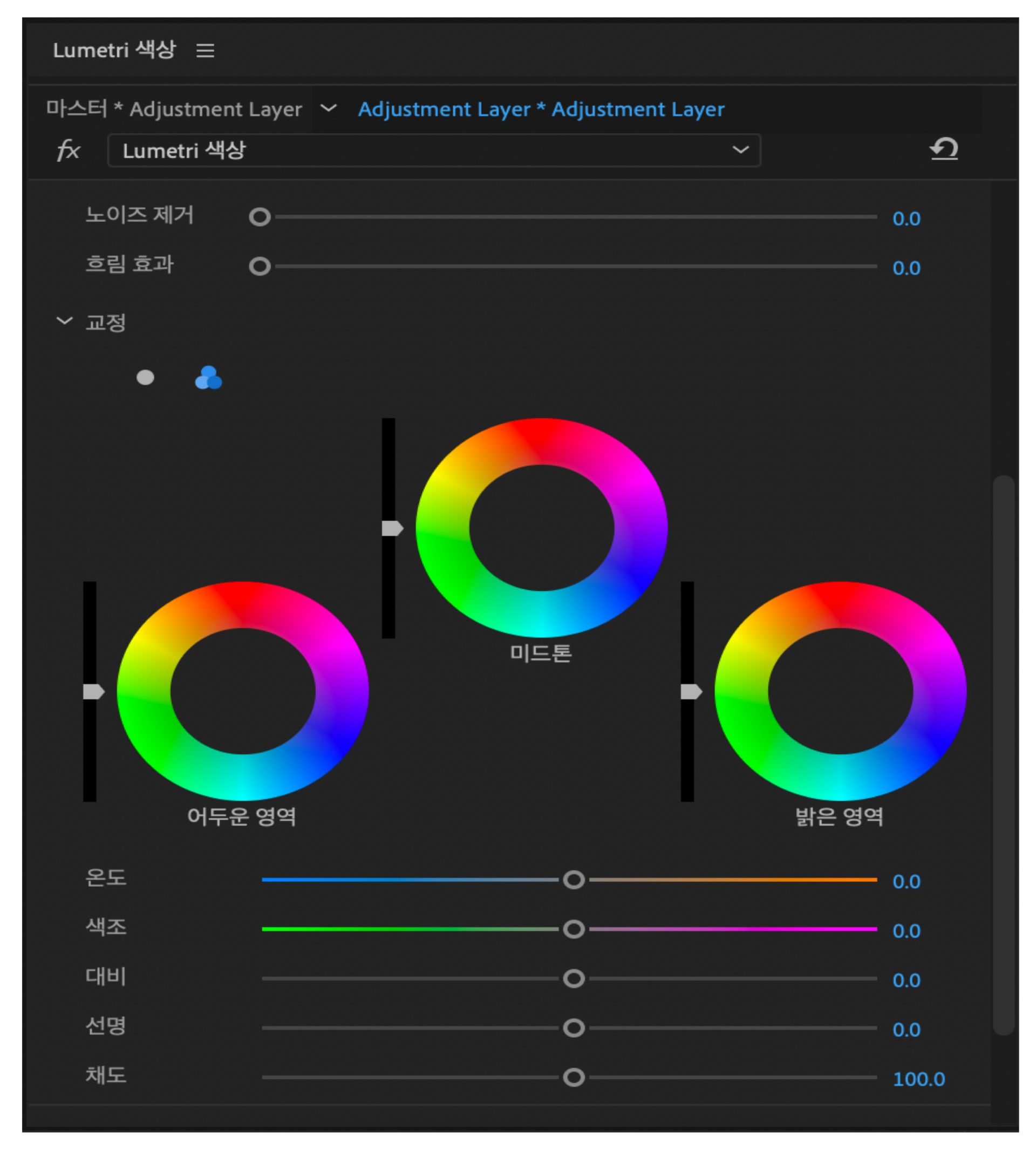Open the Lumetri 색상 effect dropdown

coord(741,149)
